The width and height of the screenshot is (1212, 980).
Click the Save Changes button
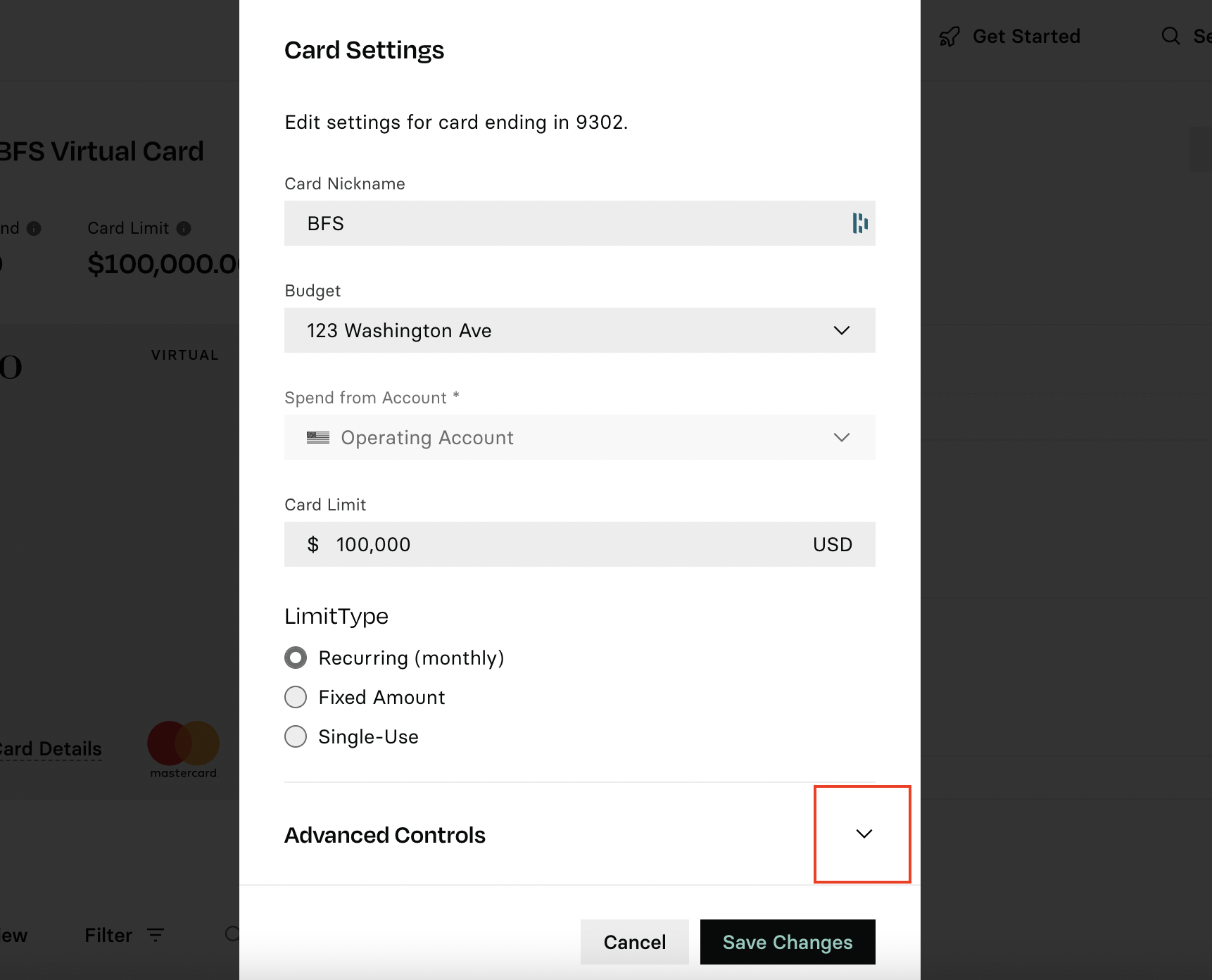tap(788, 942)
